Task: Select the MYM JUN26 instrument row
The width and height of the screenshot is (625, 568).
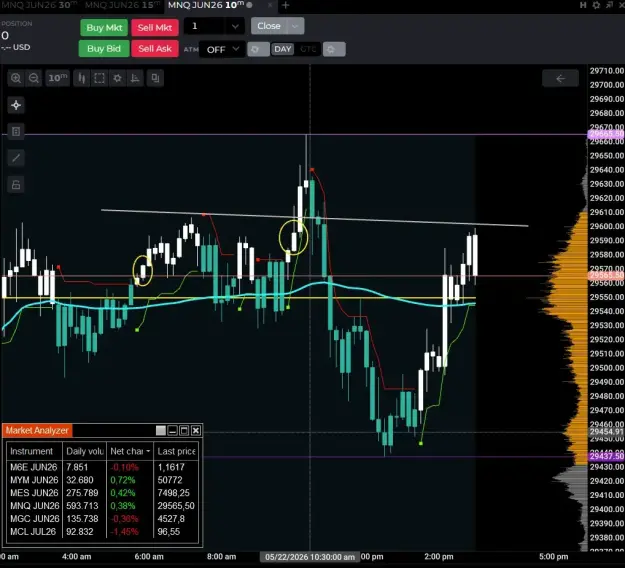Action: click(x=102, y=480)
